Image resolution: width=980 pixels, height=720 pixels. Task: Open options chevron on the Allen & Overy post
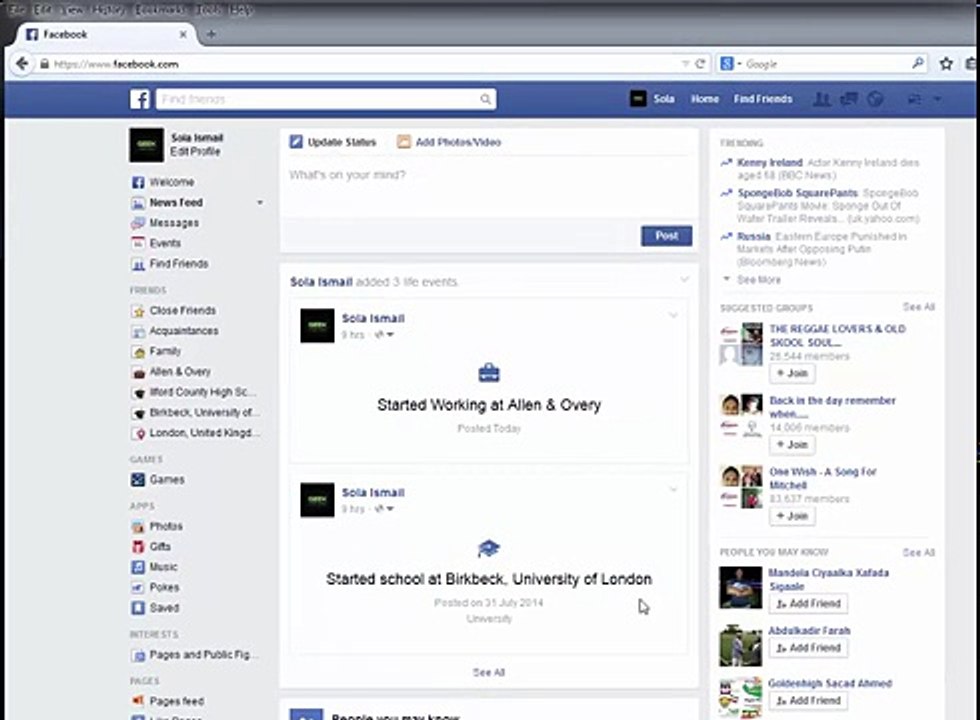pyautogui.click(x=673, y=315)
